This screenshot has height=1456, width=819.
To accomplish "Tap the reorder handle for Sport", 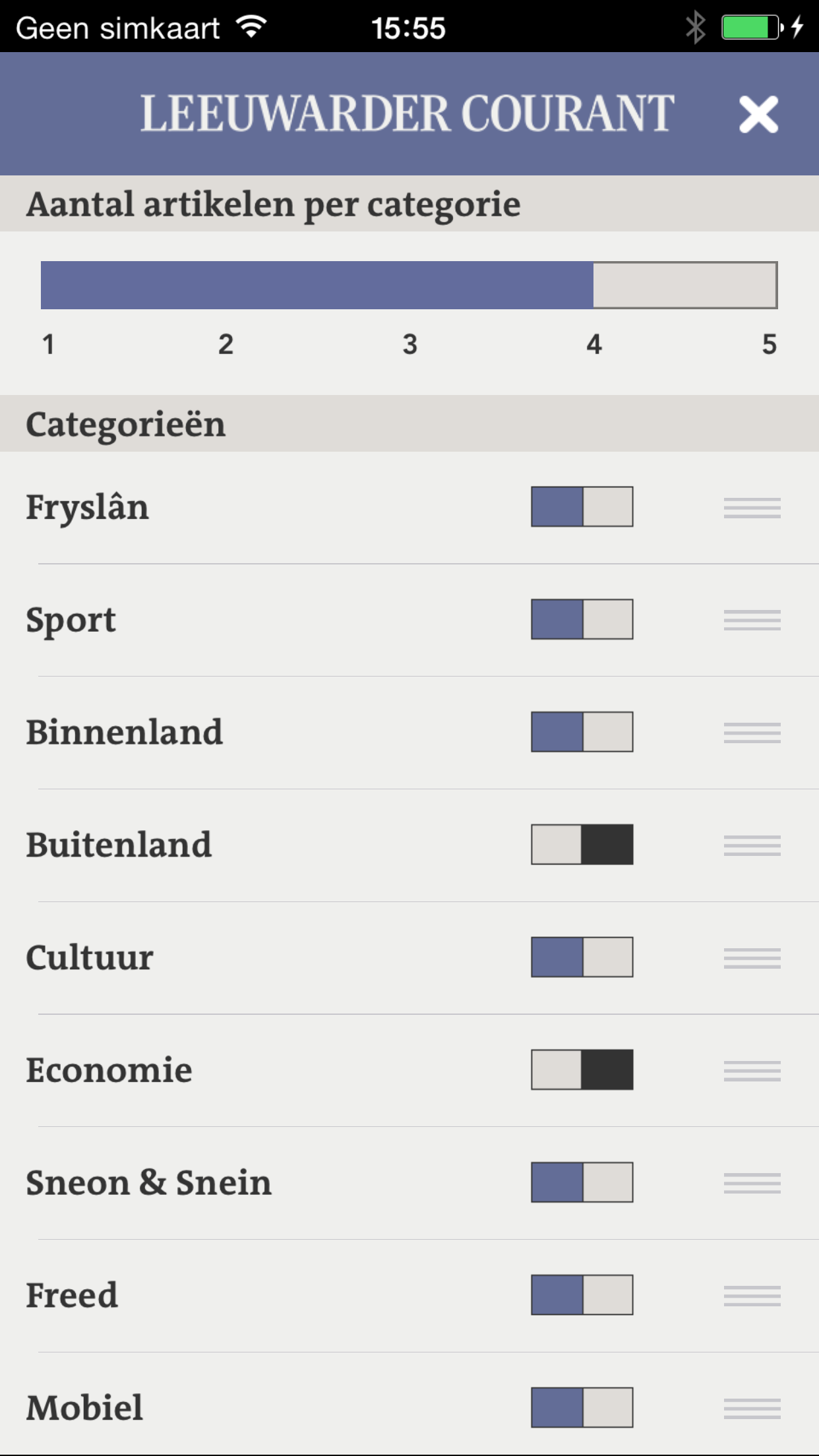I will pos(752,620).
